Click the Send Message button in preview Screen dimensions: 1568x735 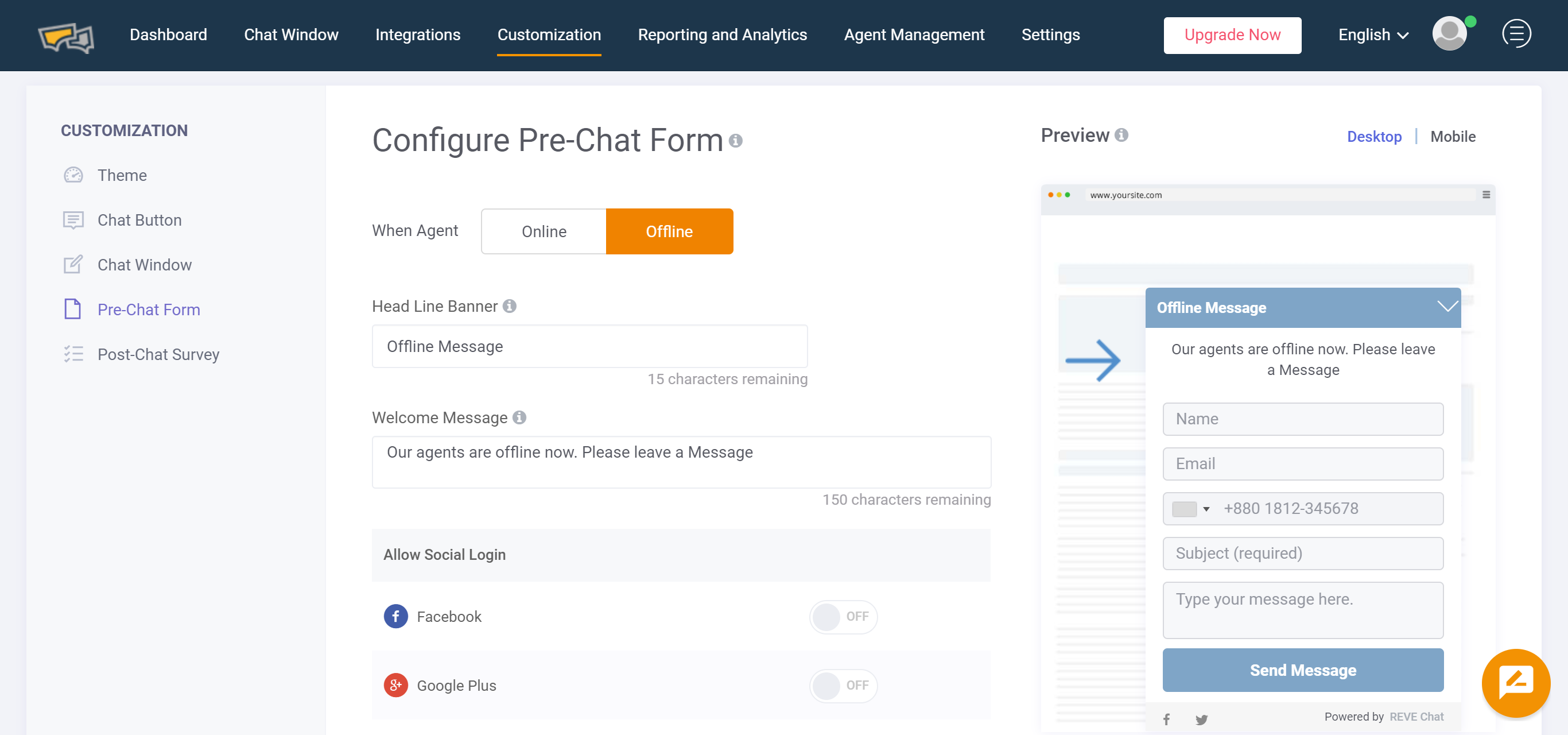coord(1303,670)
